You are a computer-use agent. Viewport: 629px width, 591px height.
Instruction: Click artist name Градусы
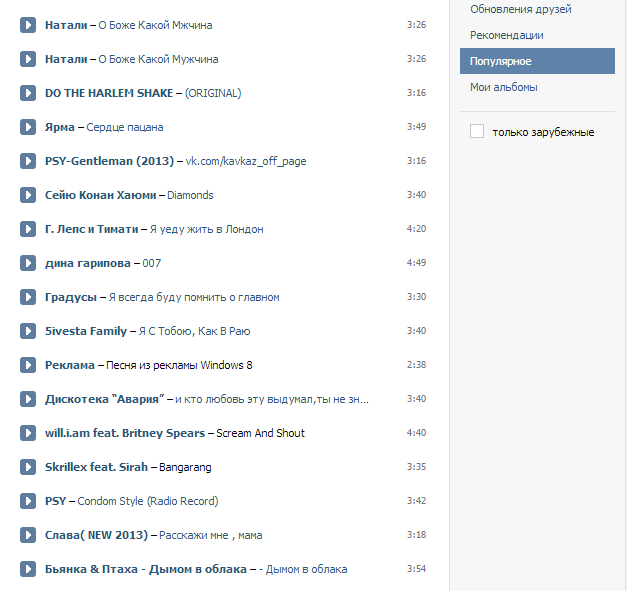[71, 297]
